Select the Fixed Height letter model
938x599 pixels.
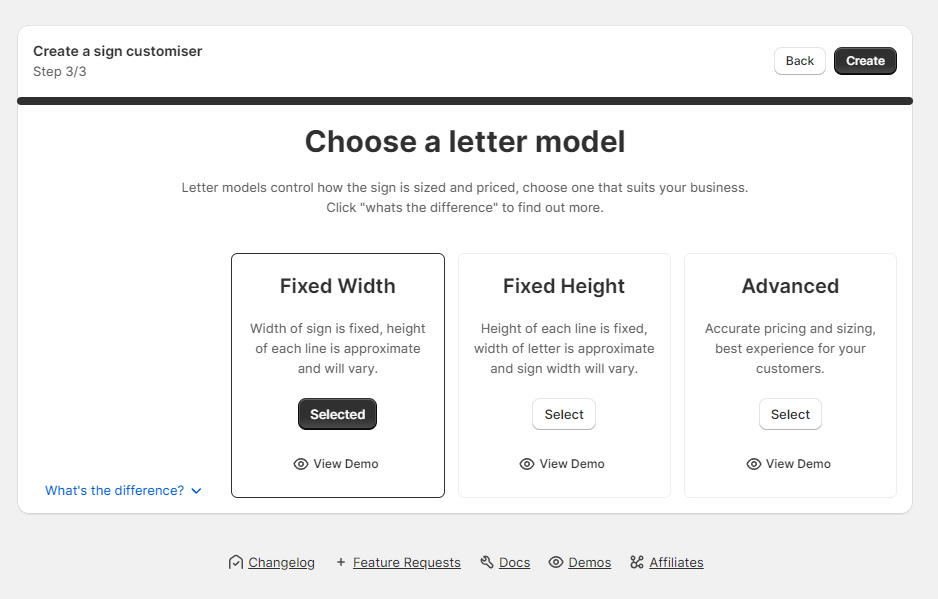click(564, 414)
